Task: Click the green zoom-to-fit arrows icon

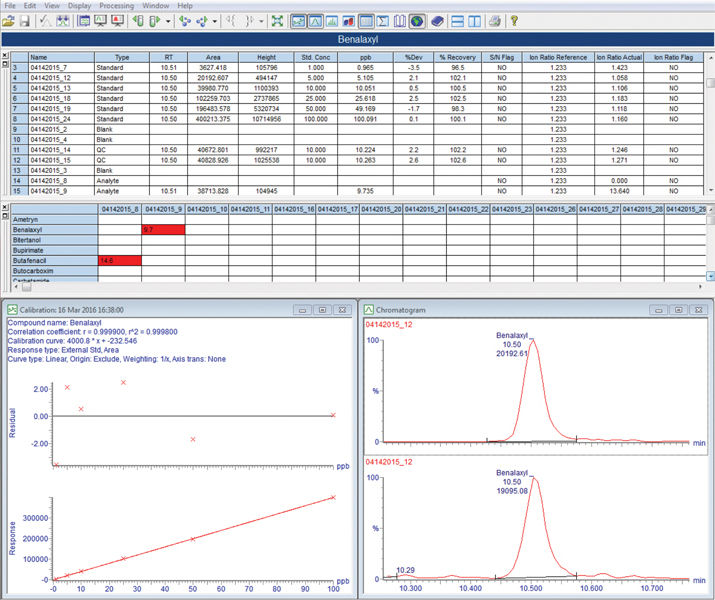Action: pos(277,20)
